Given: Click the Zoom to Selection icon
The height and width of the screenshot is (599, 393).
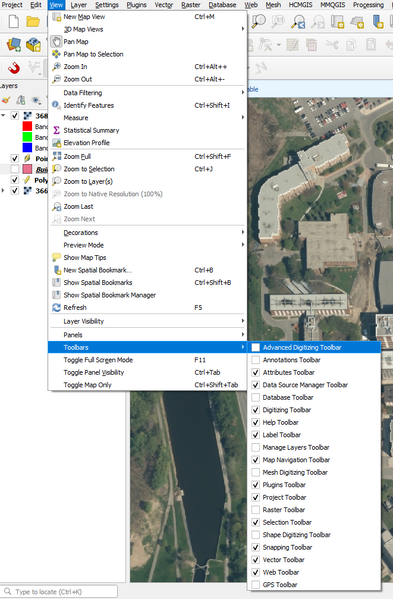Looking at the screenshot, I should tap(56, 169).
